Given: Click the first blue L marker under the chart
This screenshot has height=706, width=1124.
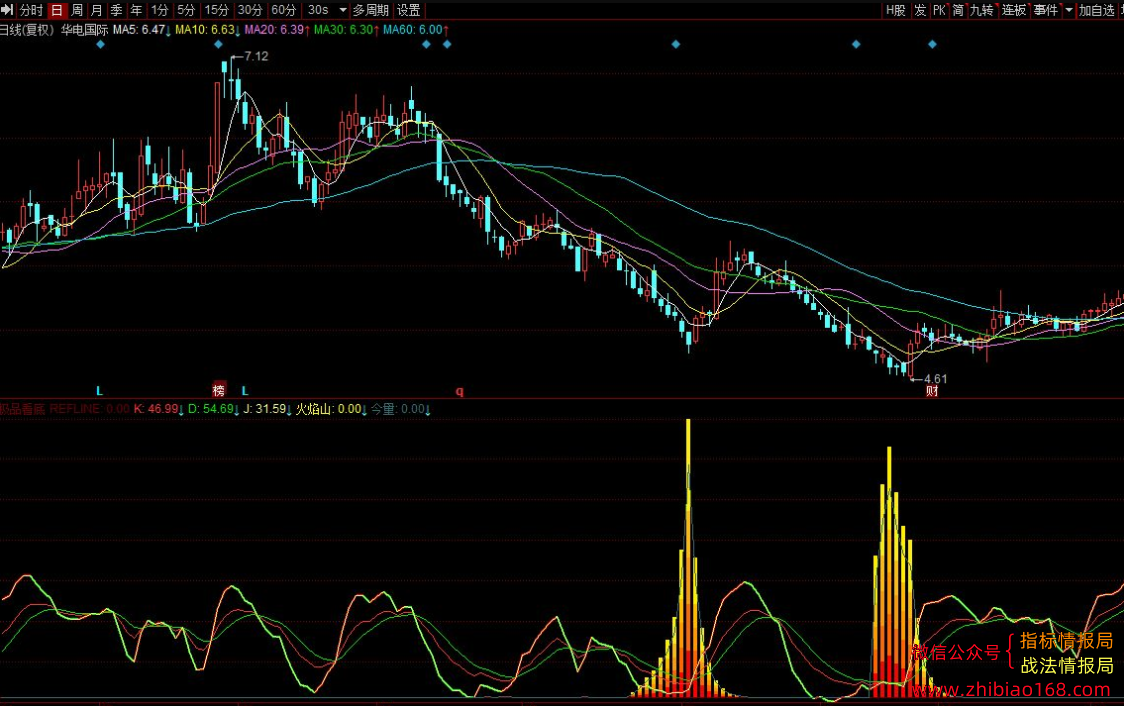Looking at the screenshot, I should [100, 391].
